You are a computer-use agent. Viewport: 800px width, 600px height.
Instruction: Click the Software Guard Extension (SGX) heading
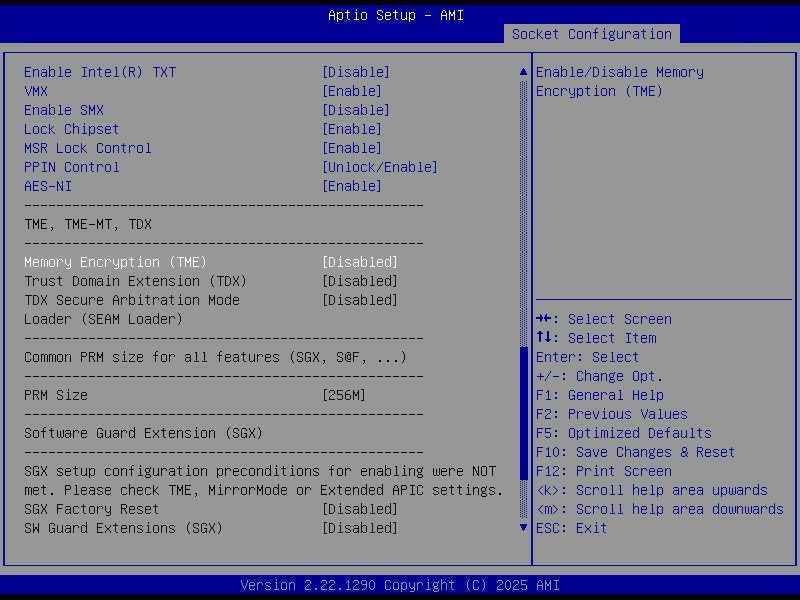pyautogui.click(x=143, y=433)
